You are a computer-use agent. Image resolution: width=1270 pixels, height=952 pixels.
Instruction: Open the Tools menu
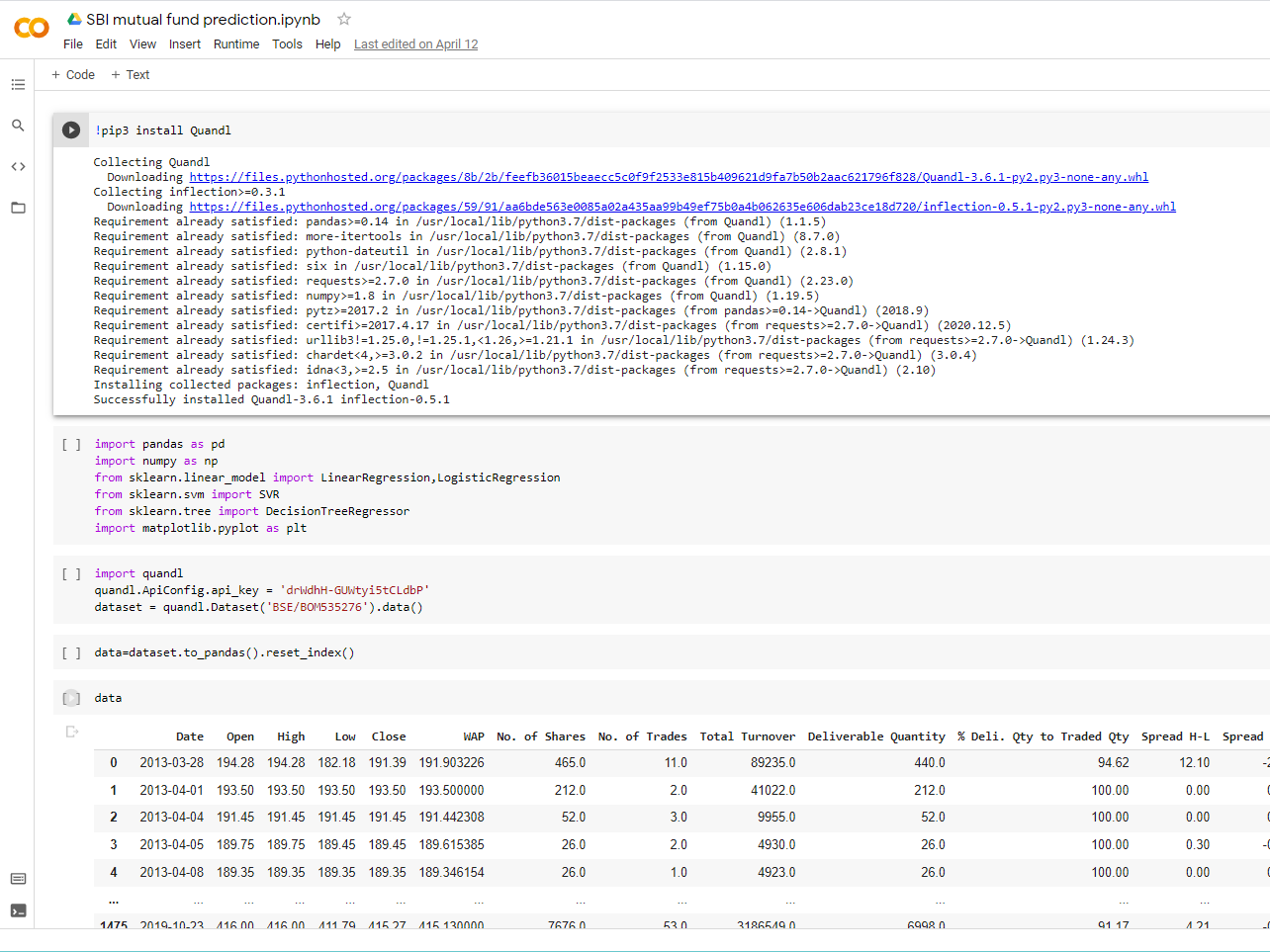288,44
